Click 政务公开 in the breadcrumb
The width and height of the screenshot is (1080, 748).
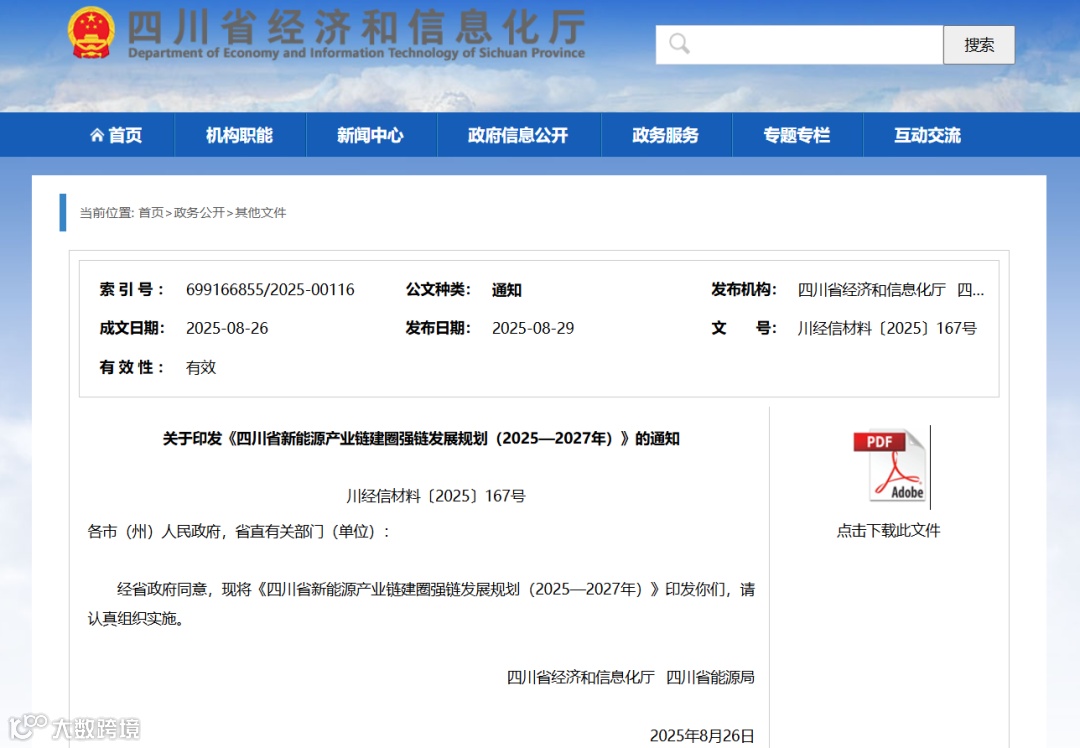(199, 213)
